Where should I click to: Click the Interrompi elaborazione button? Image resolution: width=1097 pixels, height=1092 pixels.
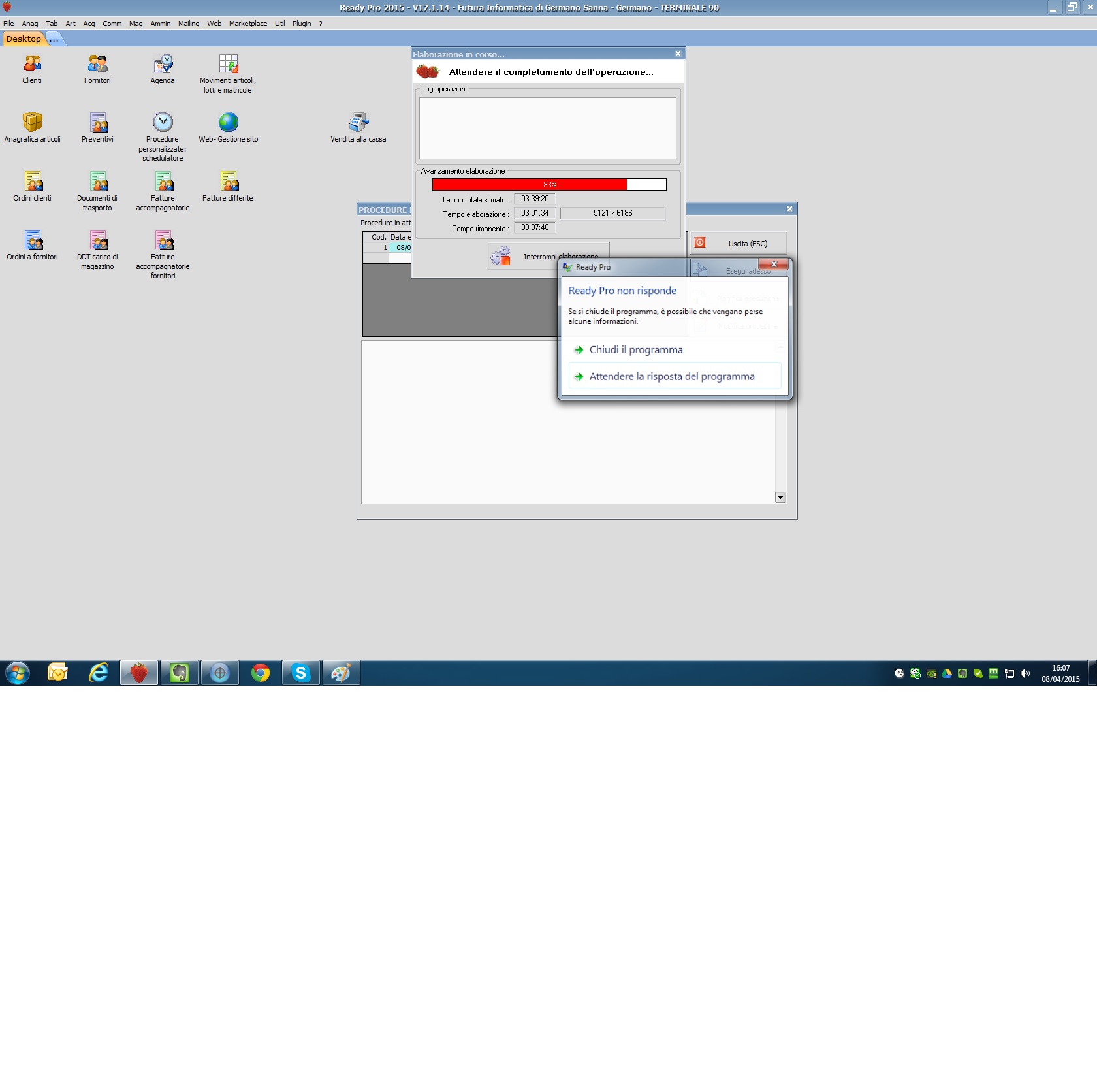[x=548, y=257]
